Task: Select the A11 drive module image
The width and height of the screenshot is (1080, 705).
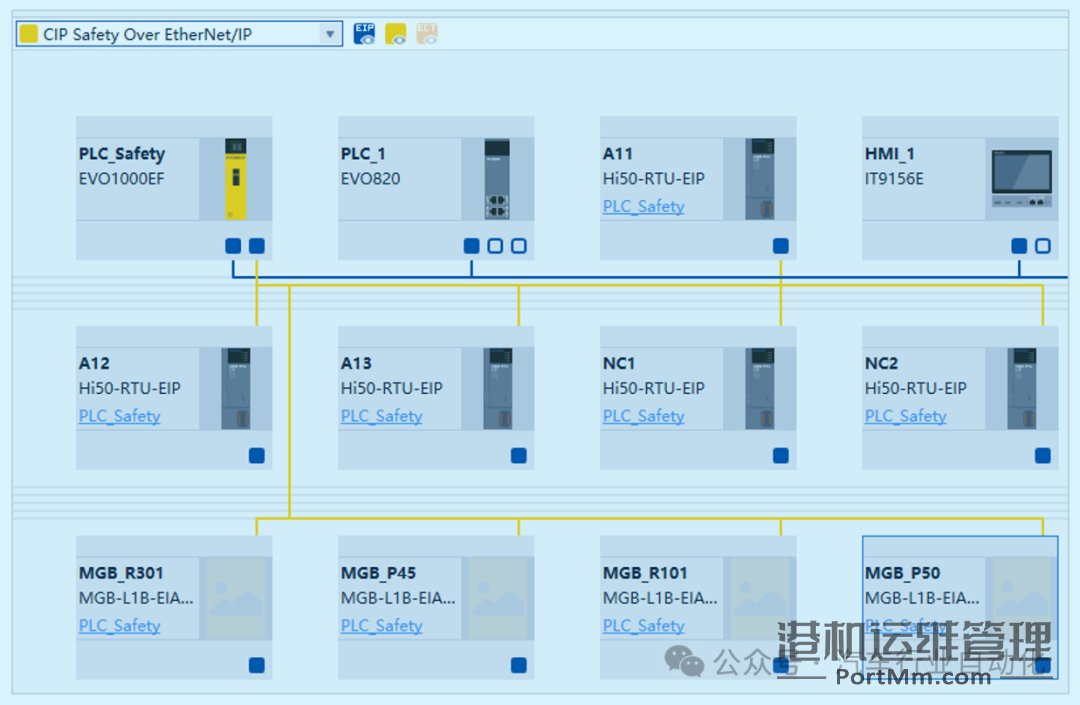Action: pyautogui.click(x=760, y=180)
